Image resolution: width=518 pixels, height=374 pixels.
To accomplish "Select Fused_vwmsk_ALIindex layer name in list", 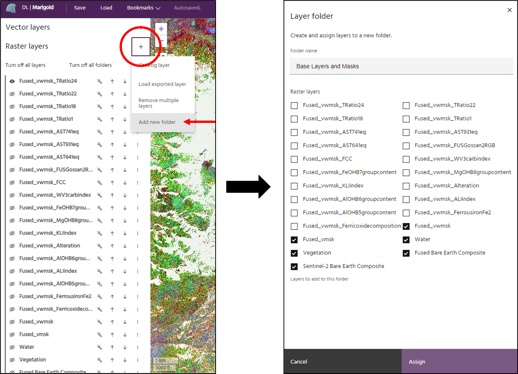I will point(48,271).
